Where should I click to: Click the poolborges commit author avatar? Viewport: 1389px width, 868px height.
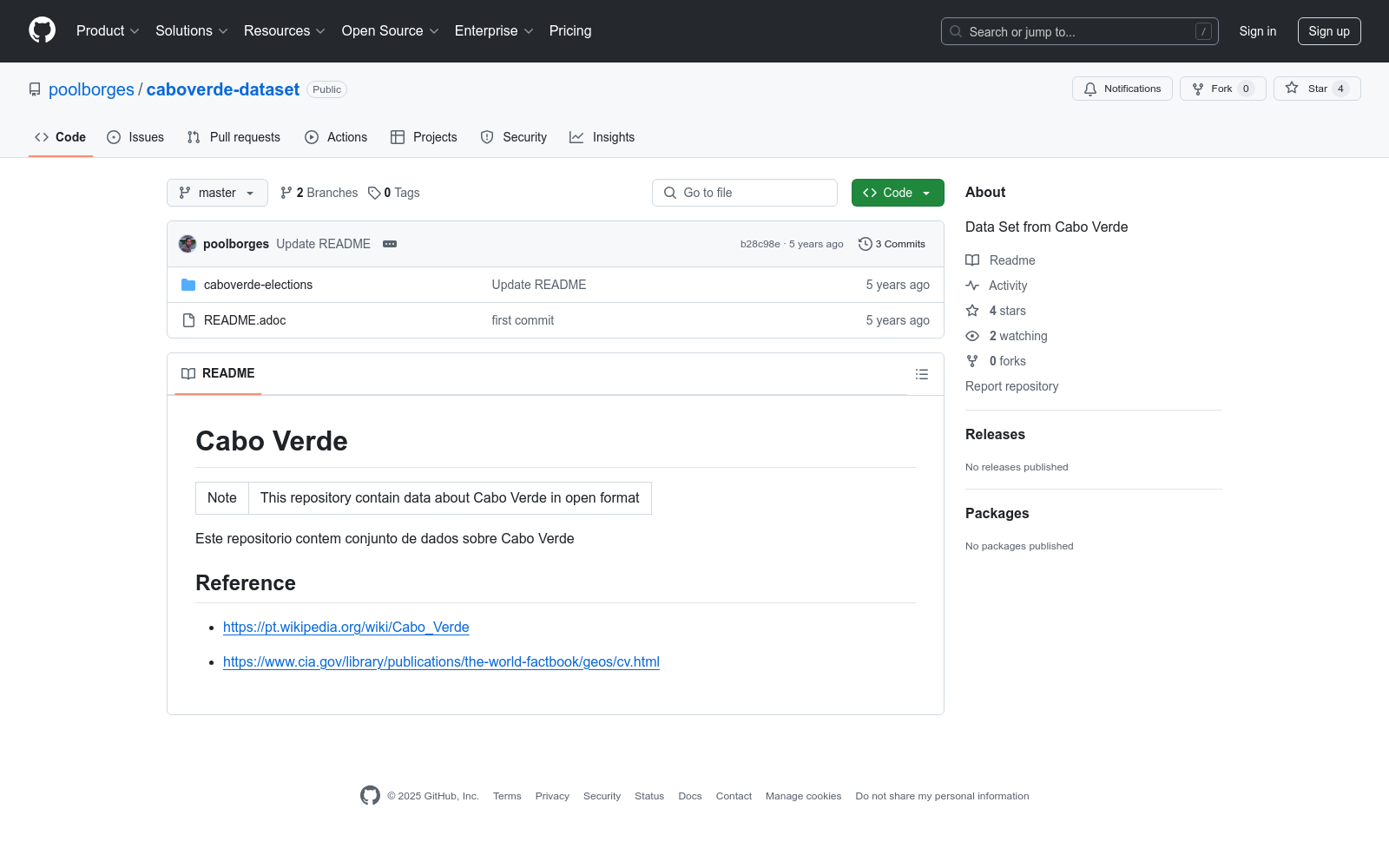pos(188,244)
